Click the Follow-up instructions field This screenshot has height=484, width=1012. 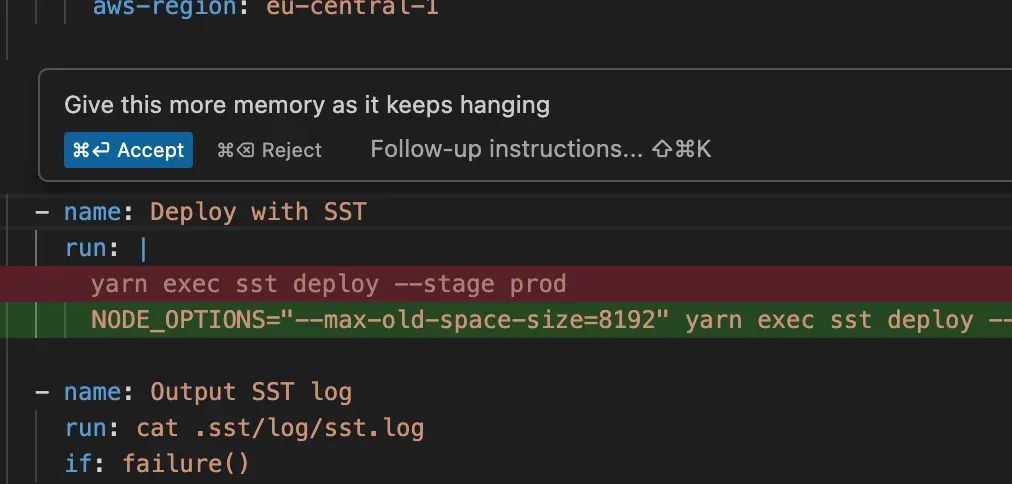click(x=506, y=149)
